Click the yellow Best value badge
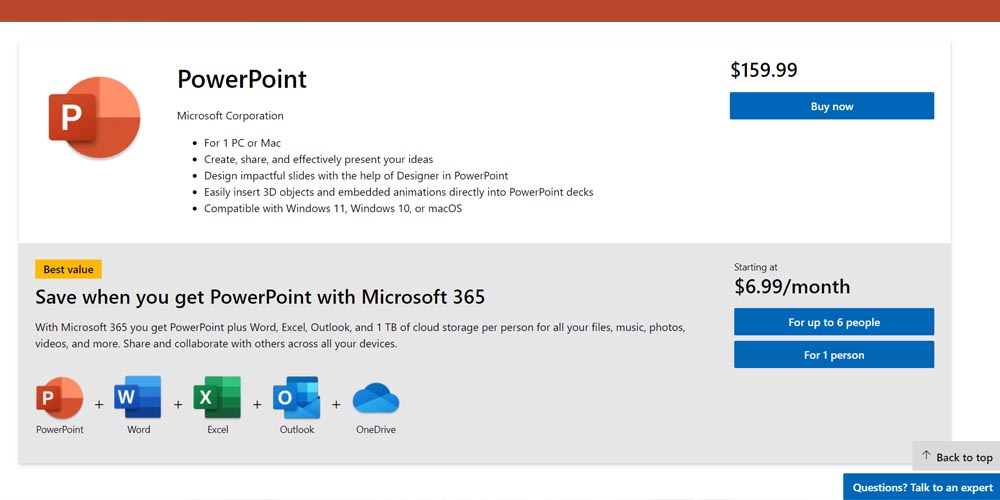This screenshot has width=1000, height=500. 68,269
